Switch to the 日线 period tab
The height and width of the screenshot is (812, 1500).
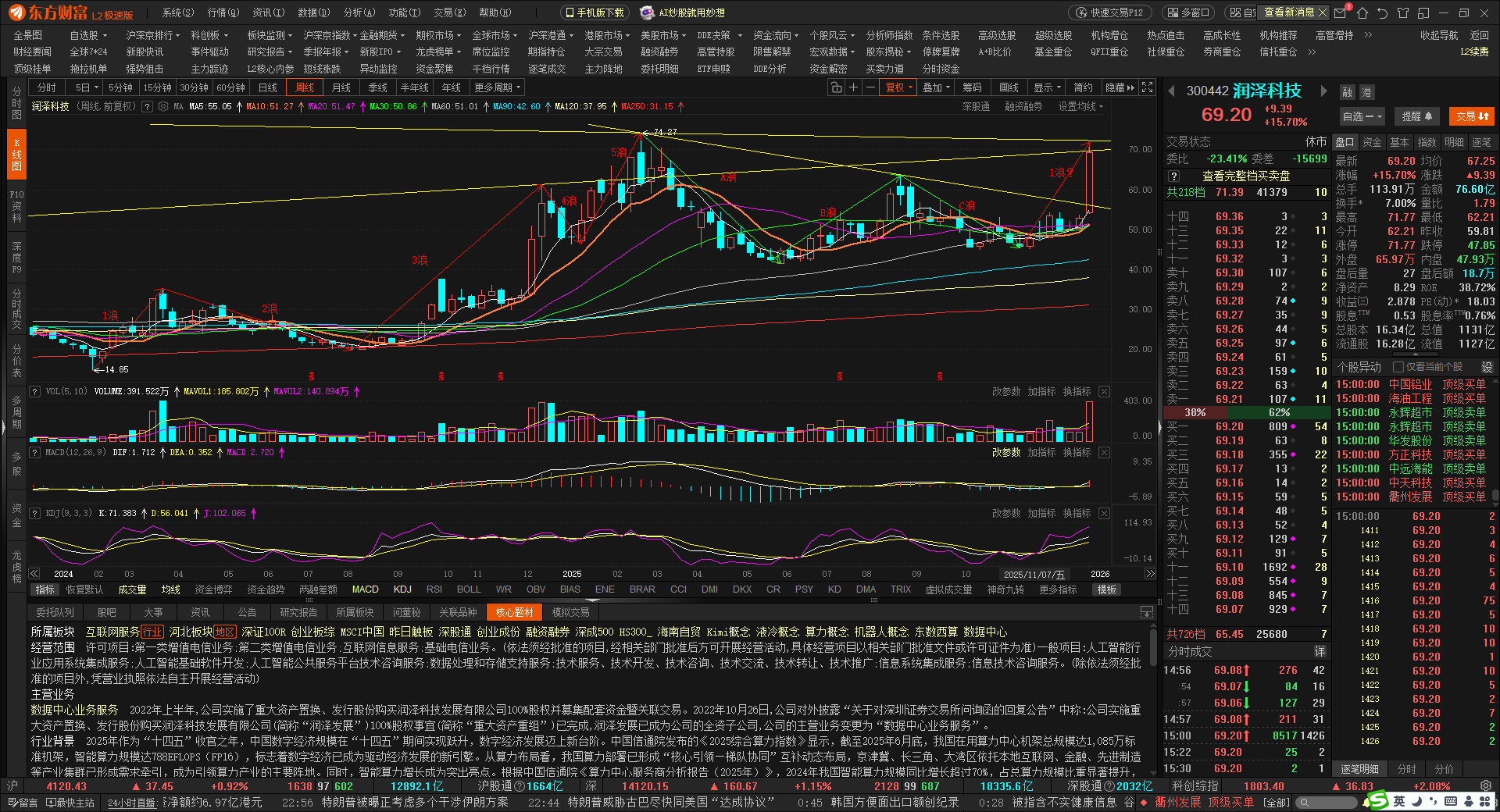pyautogui.click(x=268, y=87)
